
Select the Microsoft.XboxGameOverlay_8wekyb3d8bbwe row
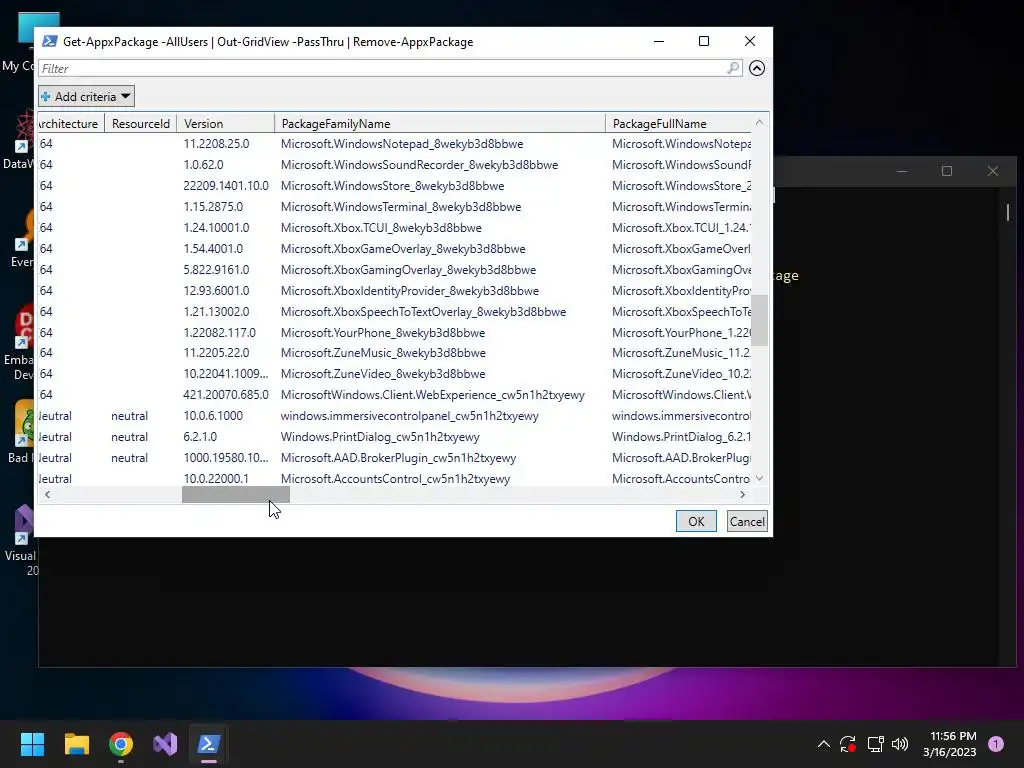[394, 248]
